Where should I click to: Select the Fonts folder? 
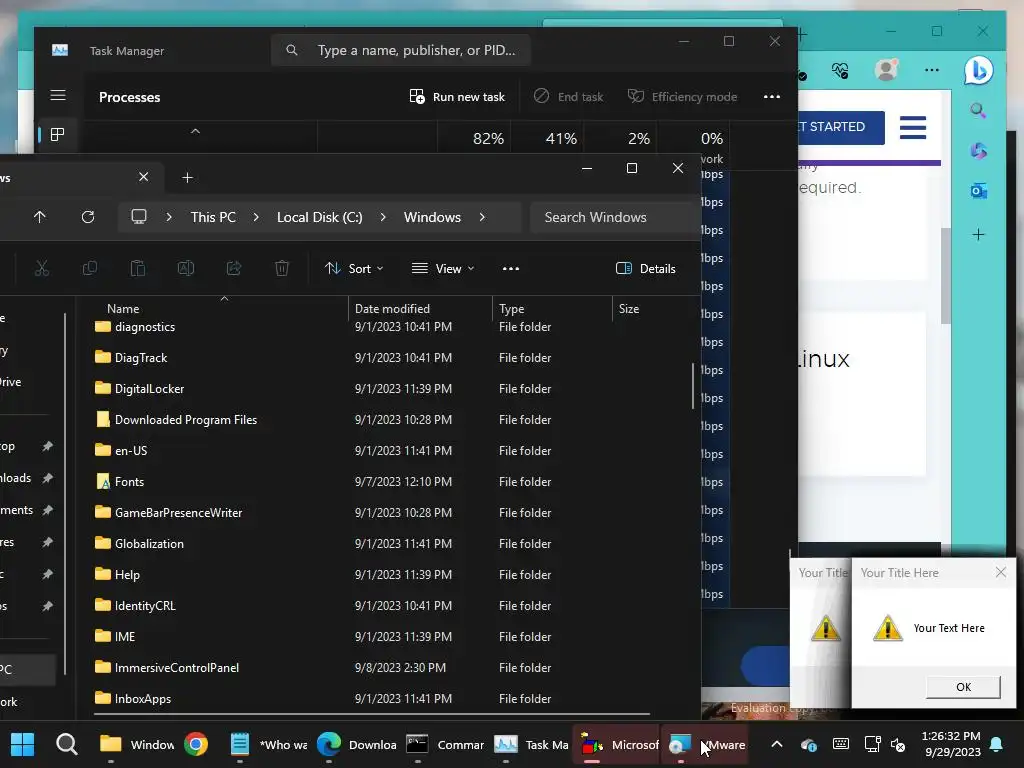point(129,482)
